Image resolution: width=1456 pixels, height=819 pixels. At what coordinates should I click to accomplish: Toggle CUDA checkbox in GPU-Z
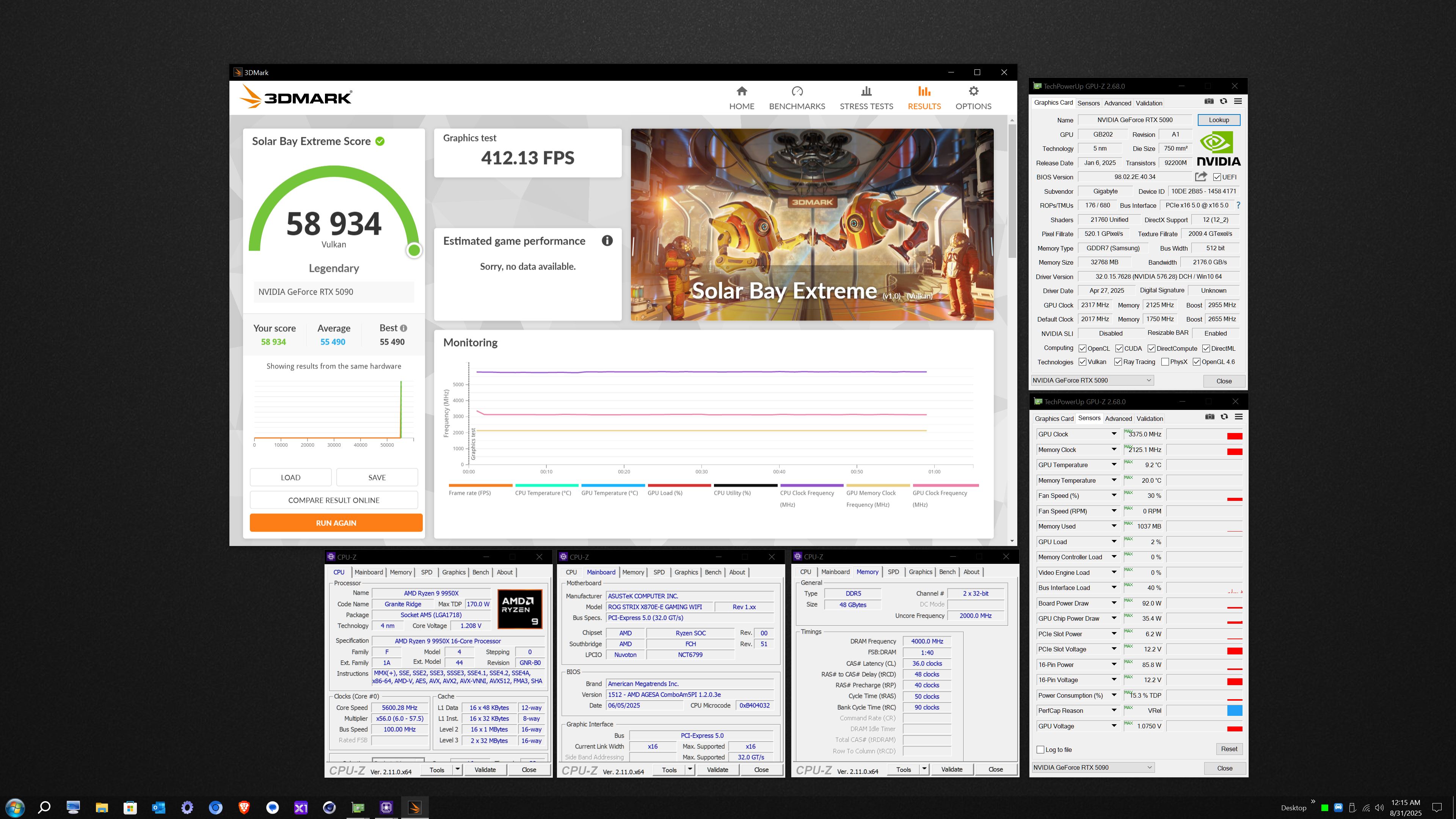click(x=1119, y=348)
